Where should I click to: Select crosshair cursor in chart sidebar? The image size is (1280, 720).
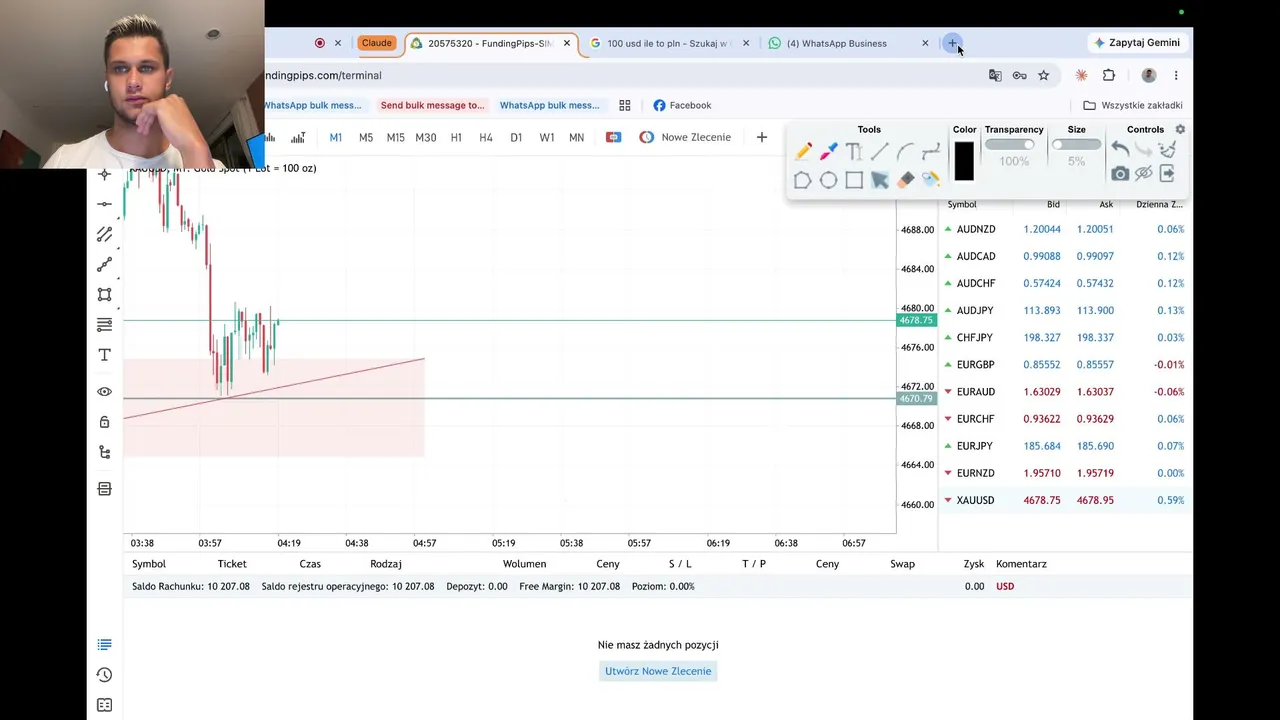tap(104, 174)
